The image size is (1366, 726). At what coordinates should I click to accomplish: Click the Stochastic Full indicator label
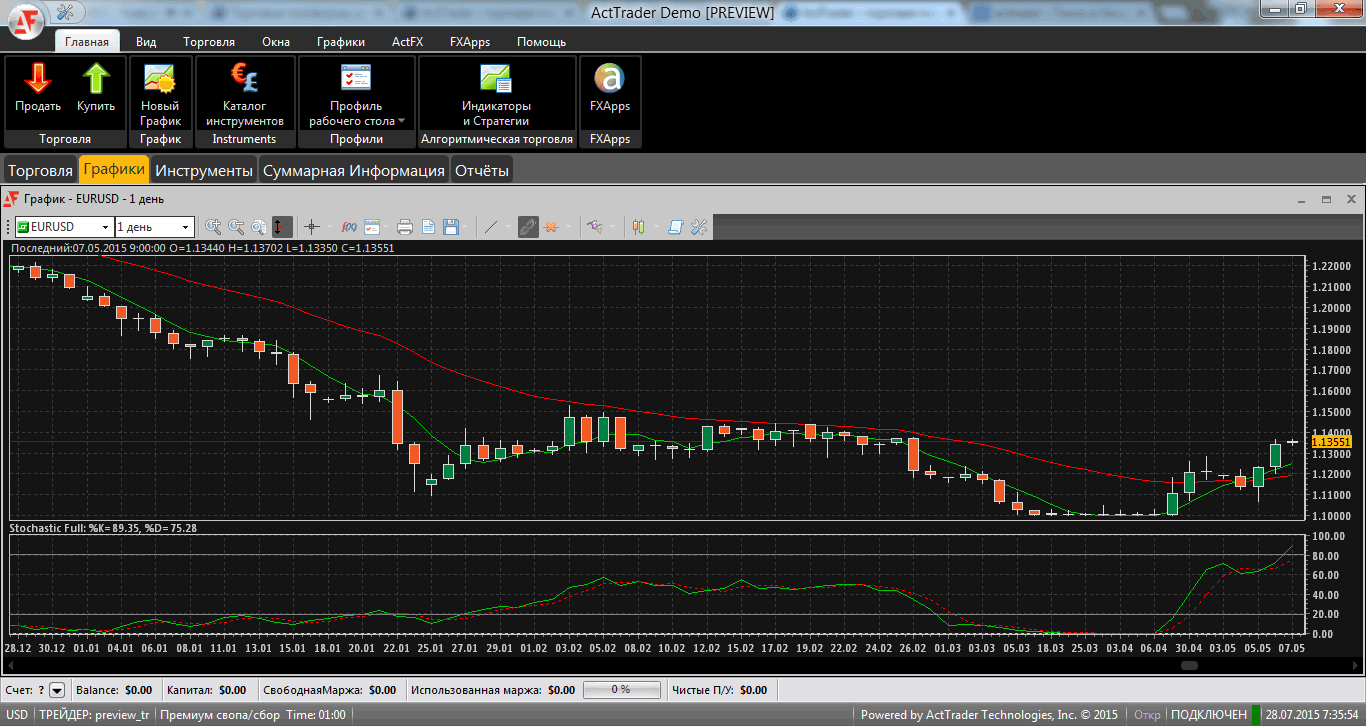[103, 527]
